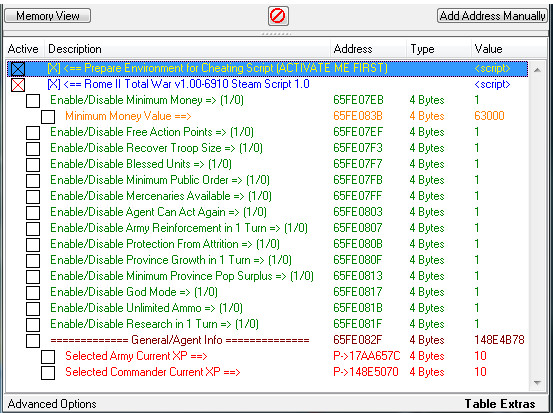Enable the Minimum Money checkbox
Image resolution: width=553 pixels, height=413 pixels.
pyautogui.click(x=33, y=101)
